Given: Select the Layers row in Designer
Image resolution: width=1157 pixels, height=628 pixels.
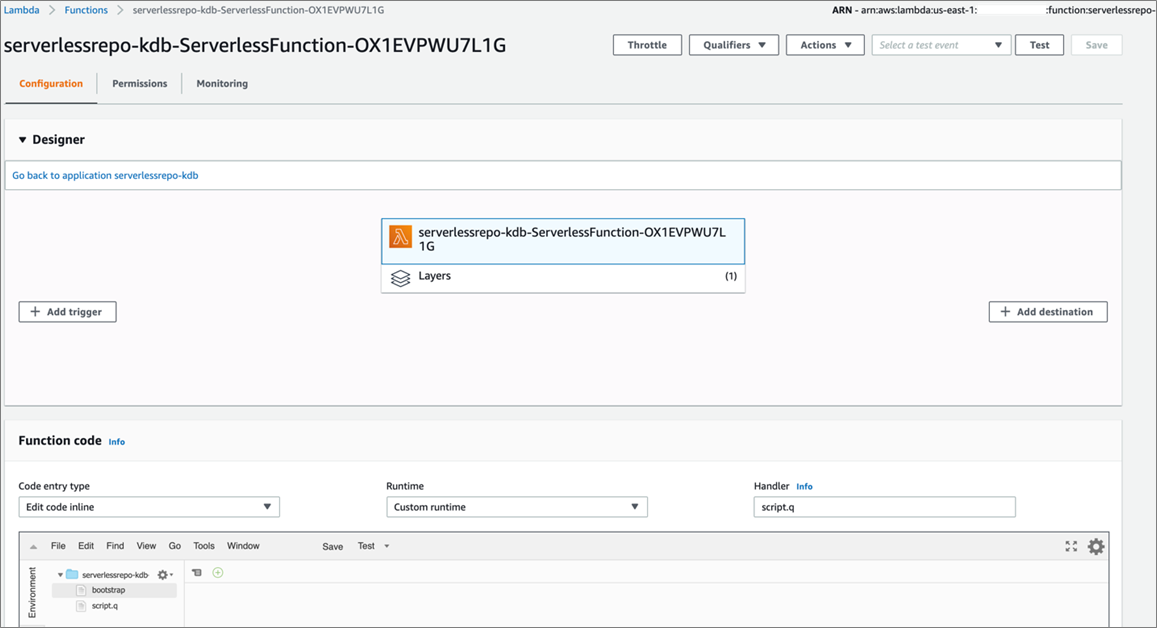Looking at the screenshot, I should 563,278.
